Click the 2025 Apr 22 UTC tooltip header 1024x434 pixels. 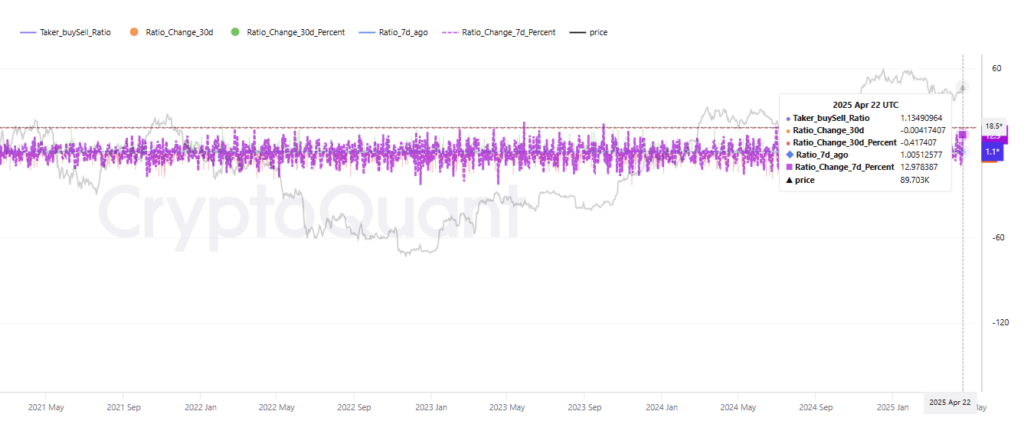tap(865, 104)
